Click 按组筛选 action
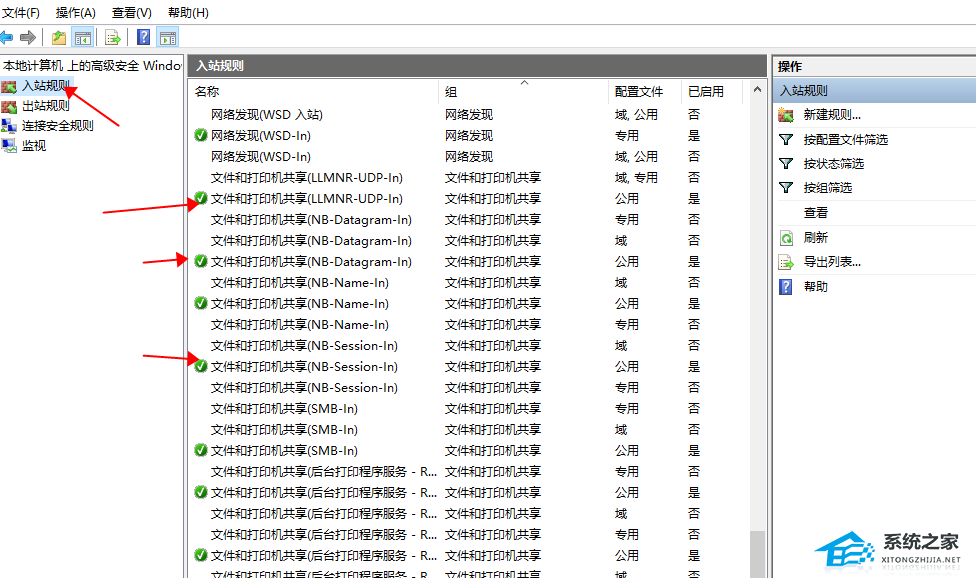 tap(827, 188)
